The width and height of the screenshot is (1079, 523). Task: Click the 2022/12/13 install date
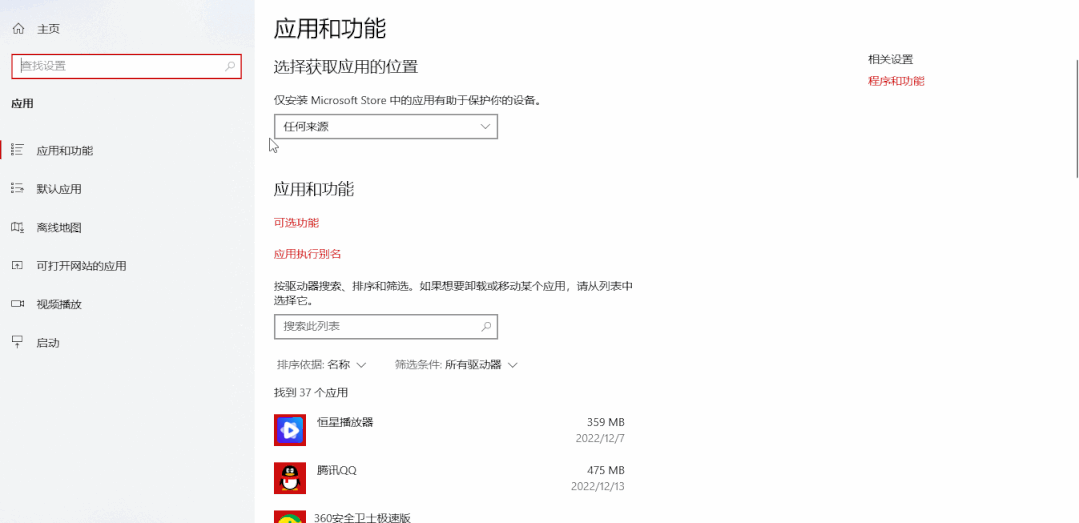point(597,486)
